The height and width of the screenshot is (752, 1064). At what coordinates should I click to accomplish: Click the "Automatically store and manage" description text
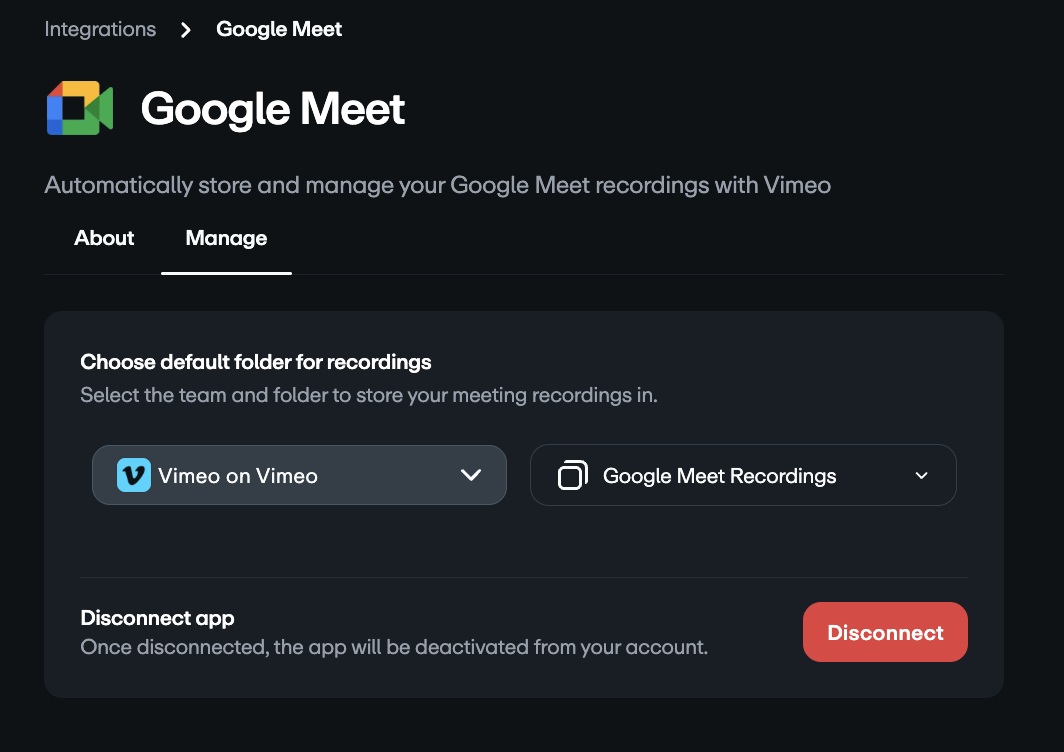tap(437, 185)
